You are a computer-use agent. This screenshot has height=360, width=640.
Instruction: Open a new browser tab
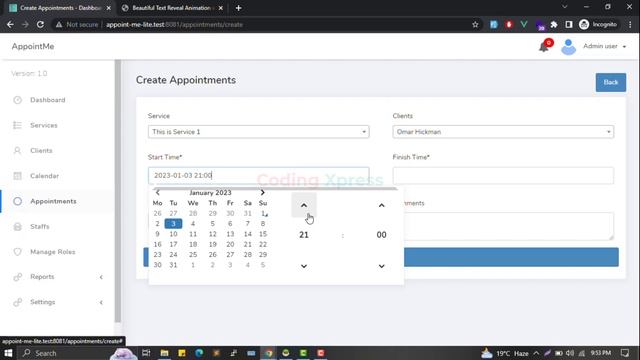tap(238, 8)
